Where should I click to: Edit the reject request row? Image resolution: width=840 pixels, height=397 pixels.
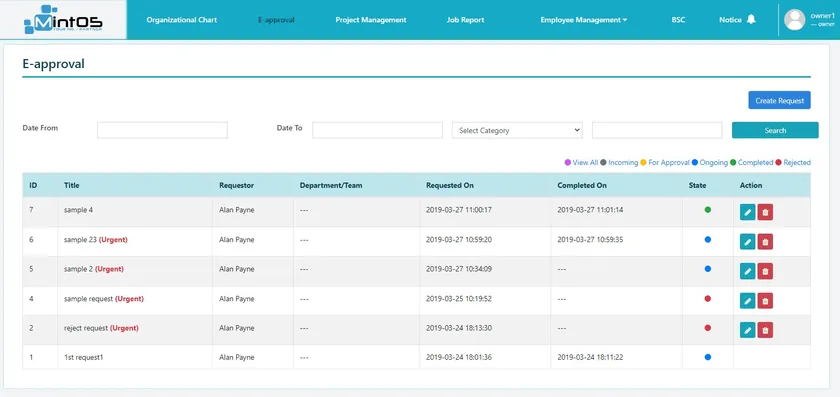(747, 330)
